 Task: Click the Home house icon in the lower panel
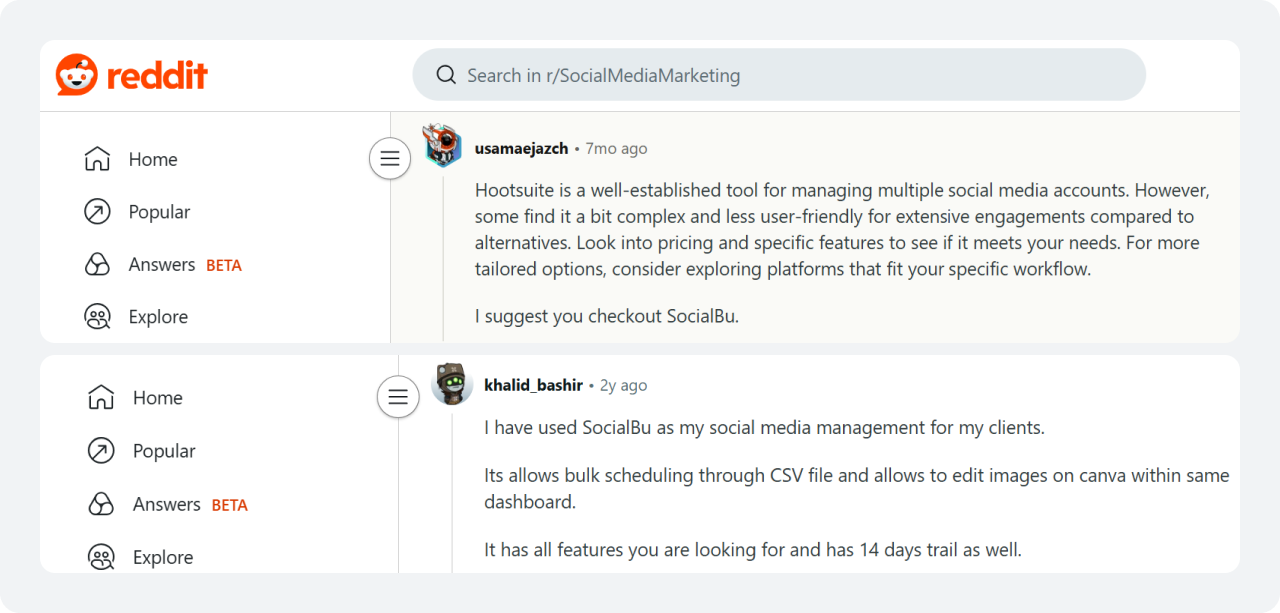(101, 398)
